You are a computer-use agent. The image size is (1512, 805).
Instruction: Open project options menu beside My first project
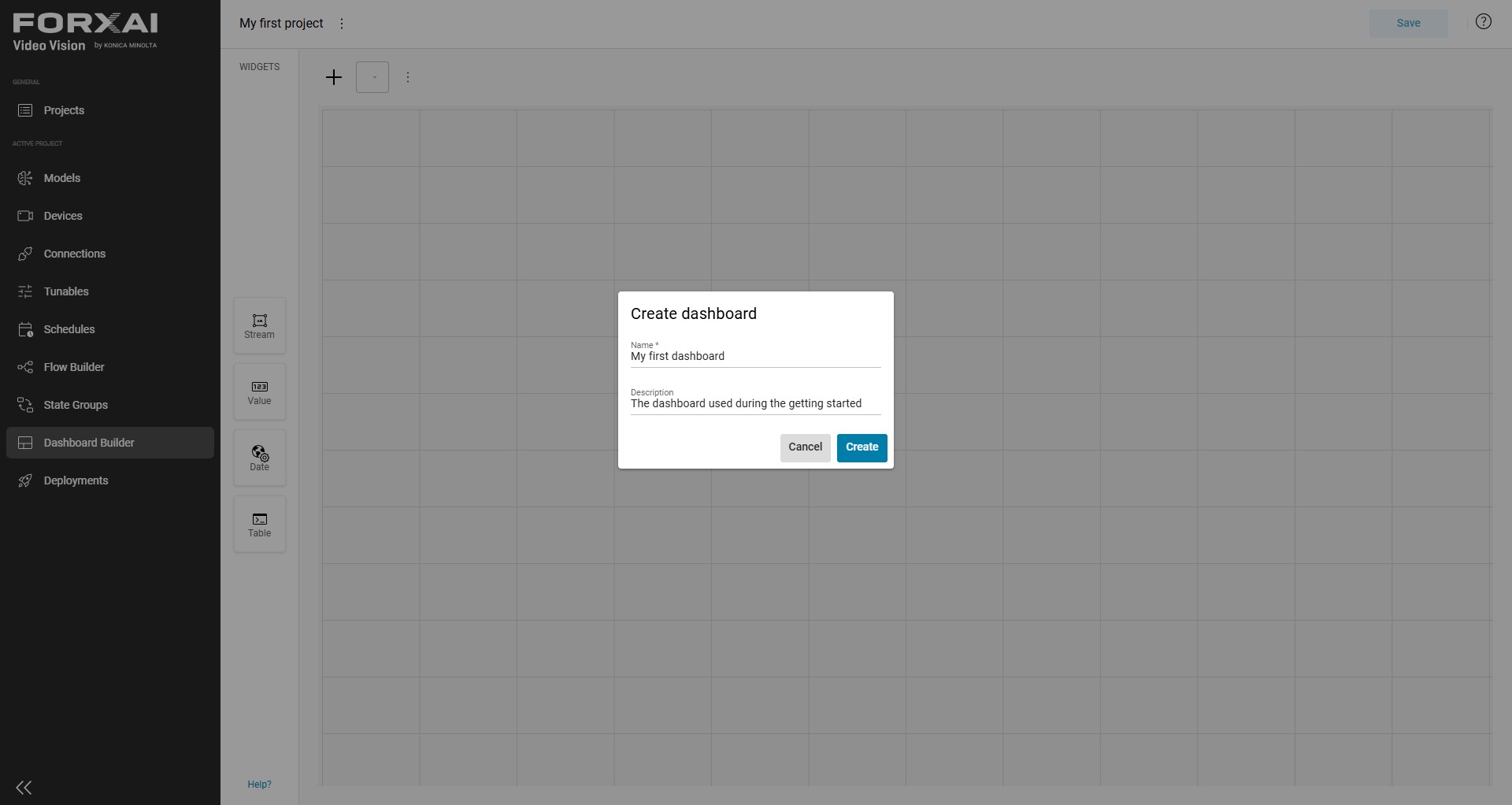(342, 24)
